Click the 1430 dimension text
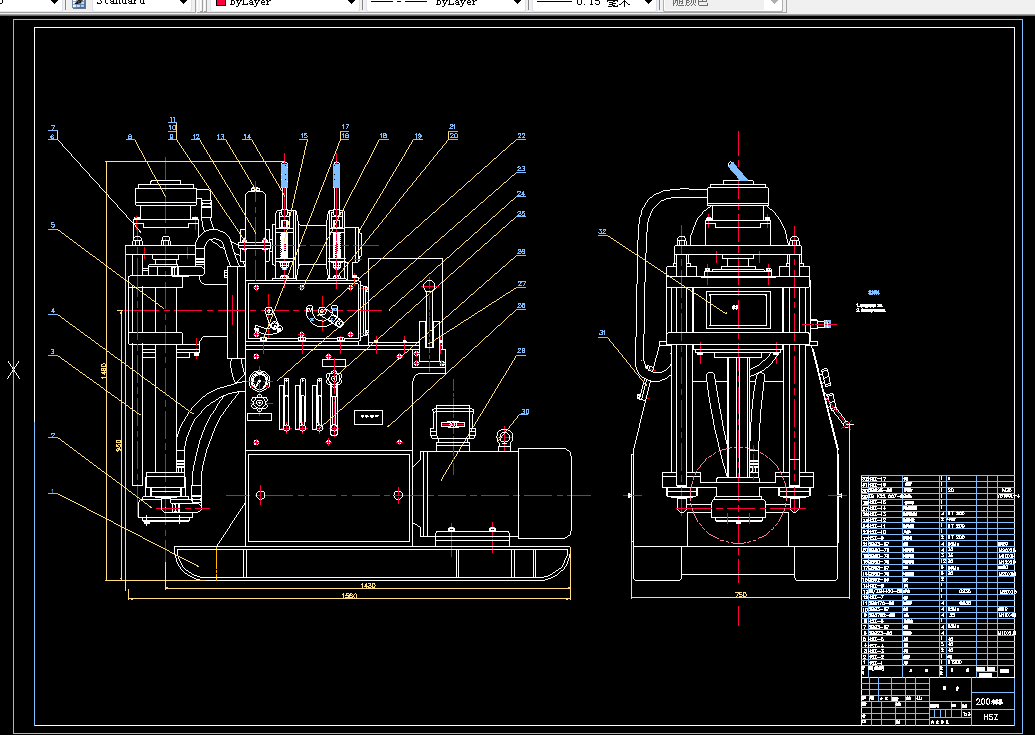Viewport: 1035px width, 735px height. pos(369,586)
